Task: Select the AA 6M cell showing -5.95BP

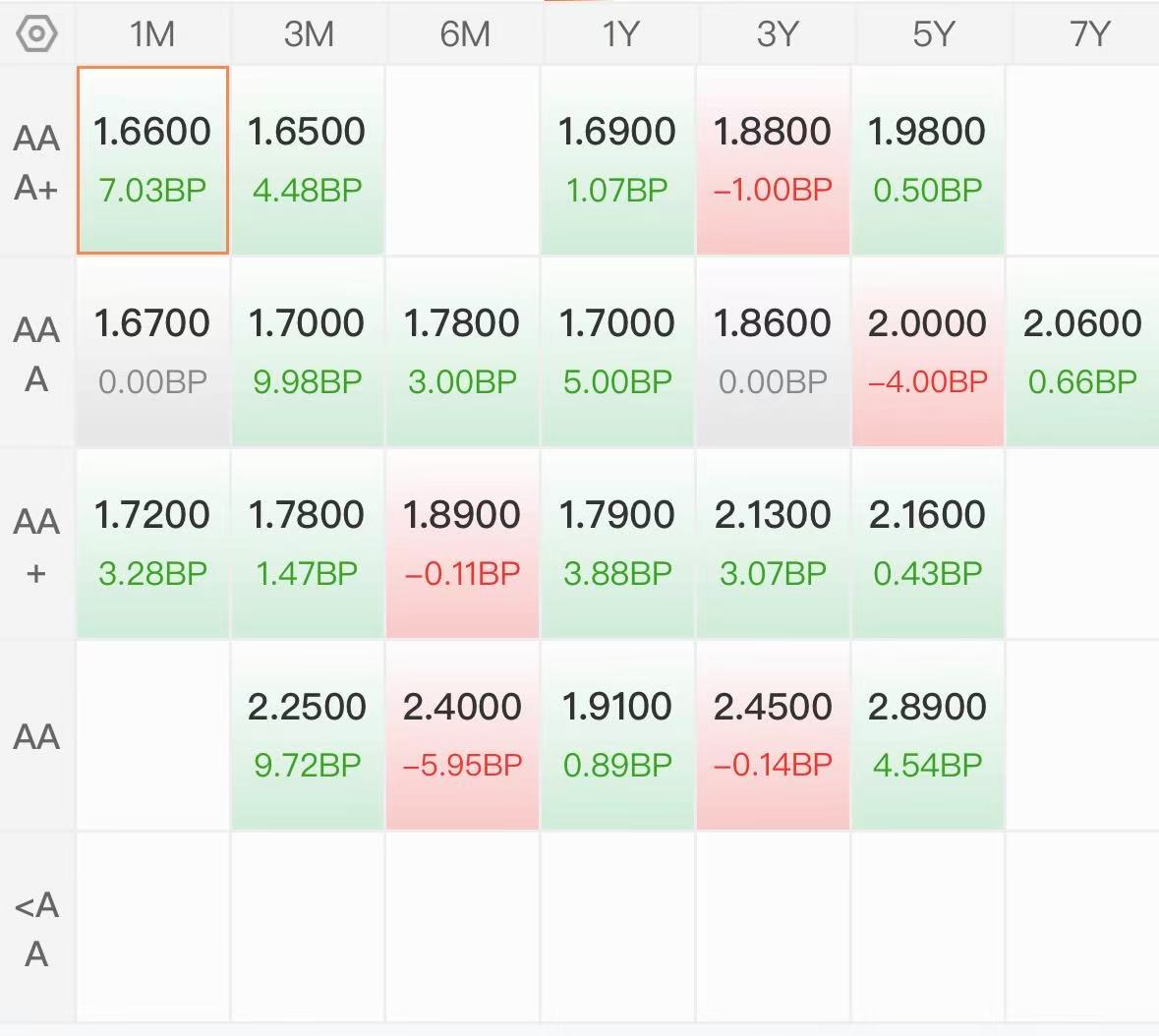Action: (x=462, y=735)
